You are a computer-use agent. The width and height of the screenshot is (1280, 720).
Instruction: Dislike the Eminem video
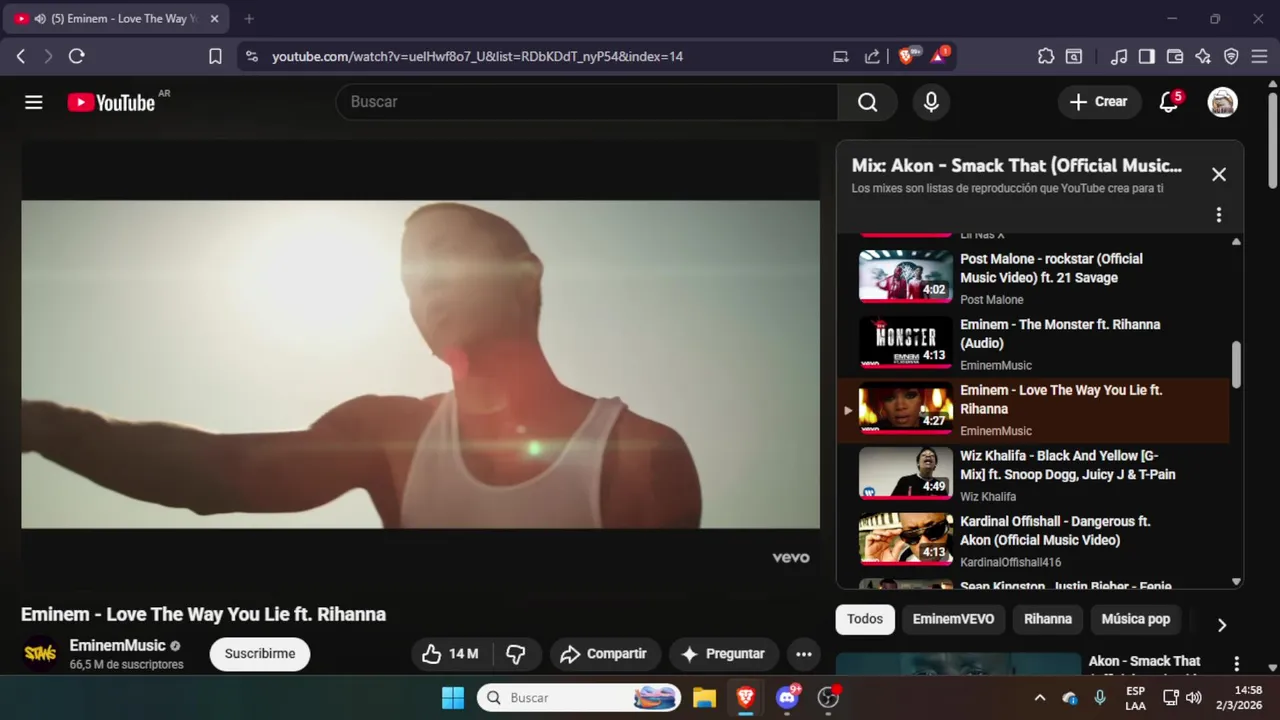tap(516, 654)
